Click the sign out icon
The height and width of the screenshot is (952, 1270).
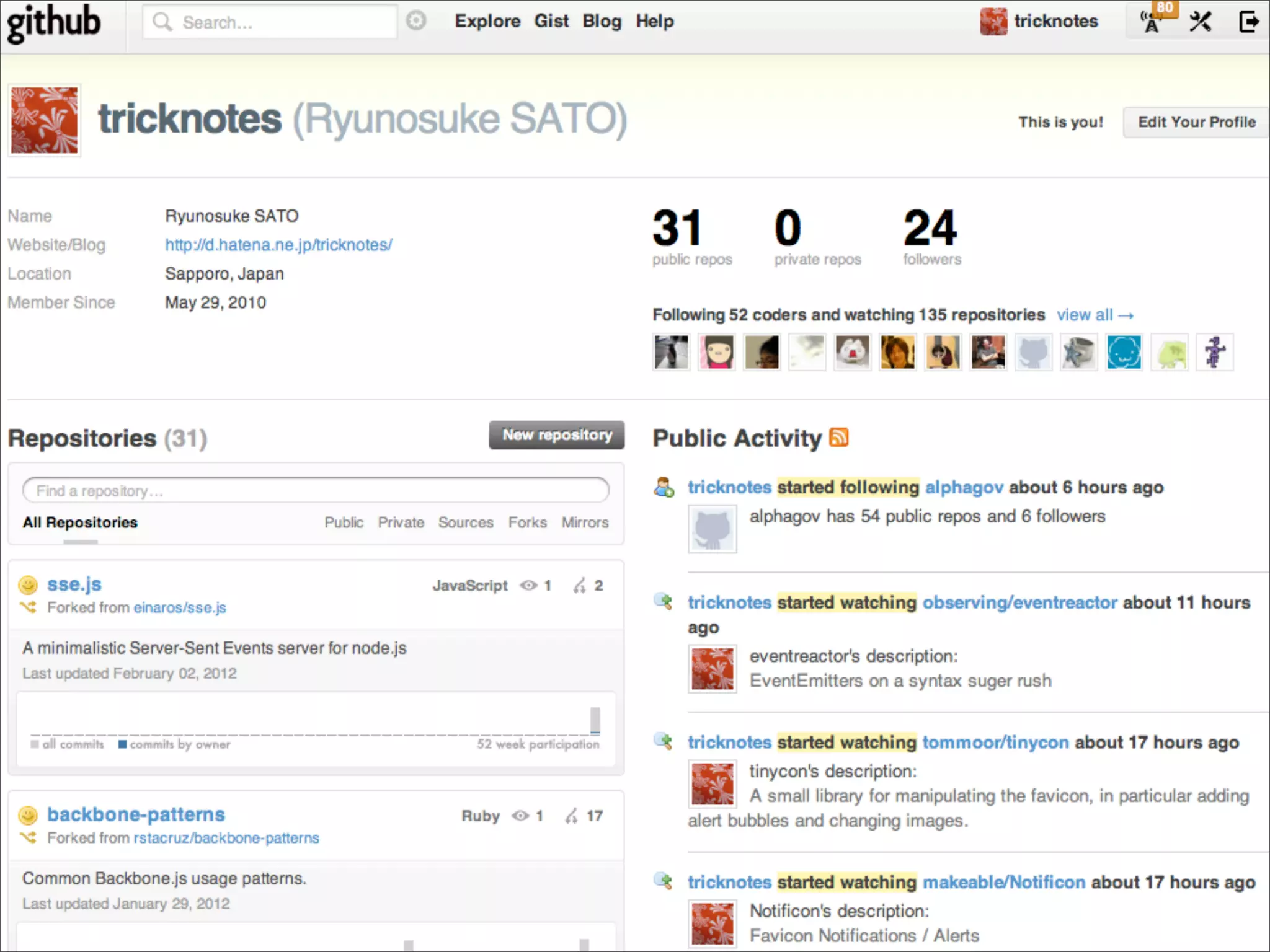tap(1248, 22)
